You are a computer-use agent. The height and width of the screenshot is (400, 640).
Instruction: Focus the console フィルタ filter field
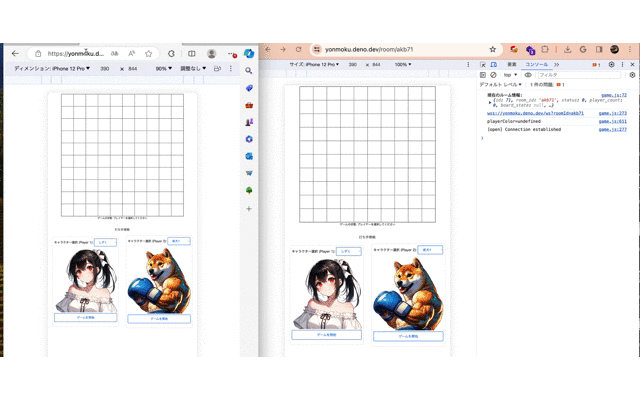[580, 75]
